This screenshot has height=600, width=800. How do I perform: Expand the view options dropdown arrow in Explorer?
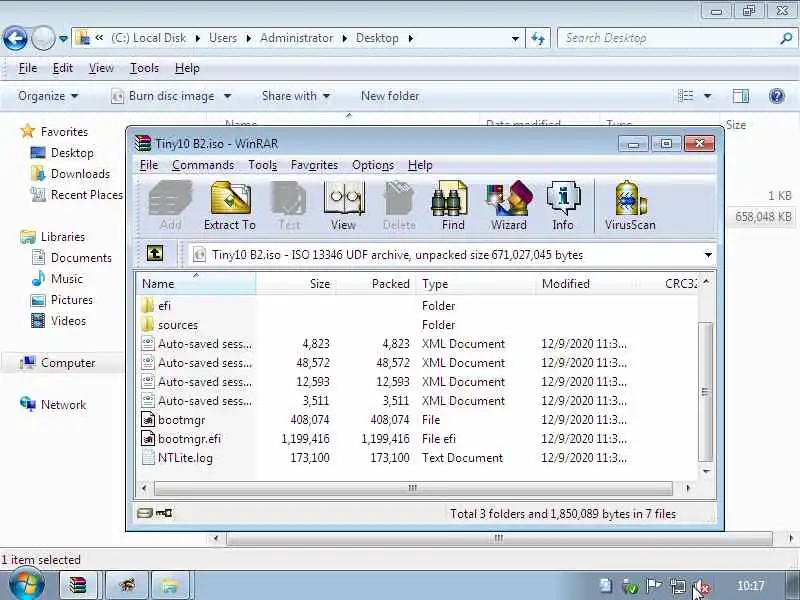[708, 96]
